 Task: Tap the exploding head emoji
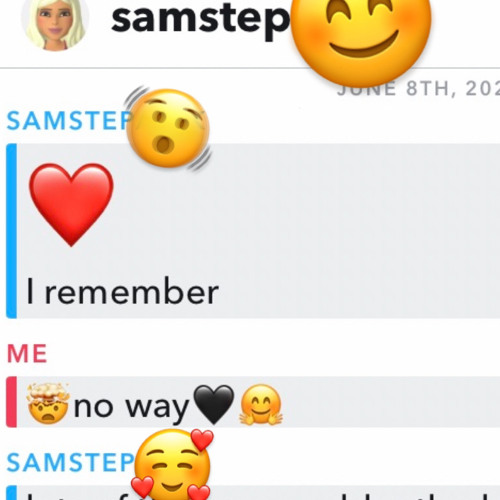(x=48, y=404)
